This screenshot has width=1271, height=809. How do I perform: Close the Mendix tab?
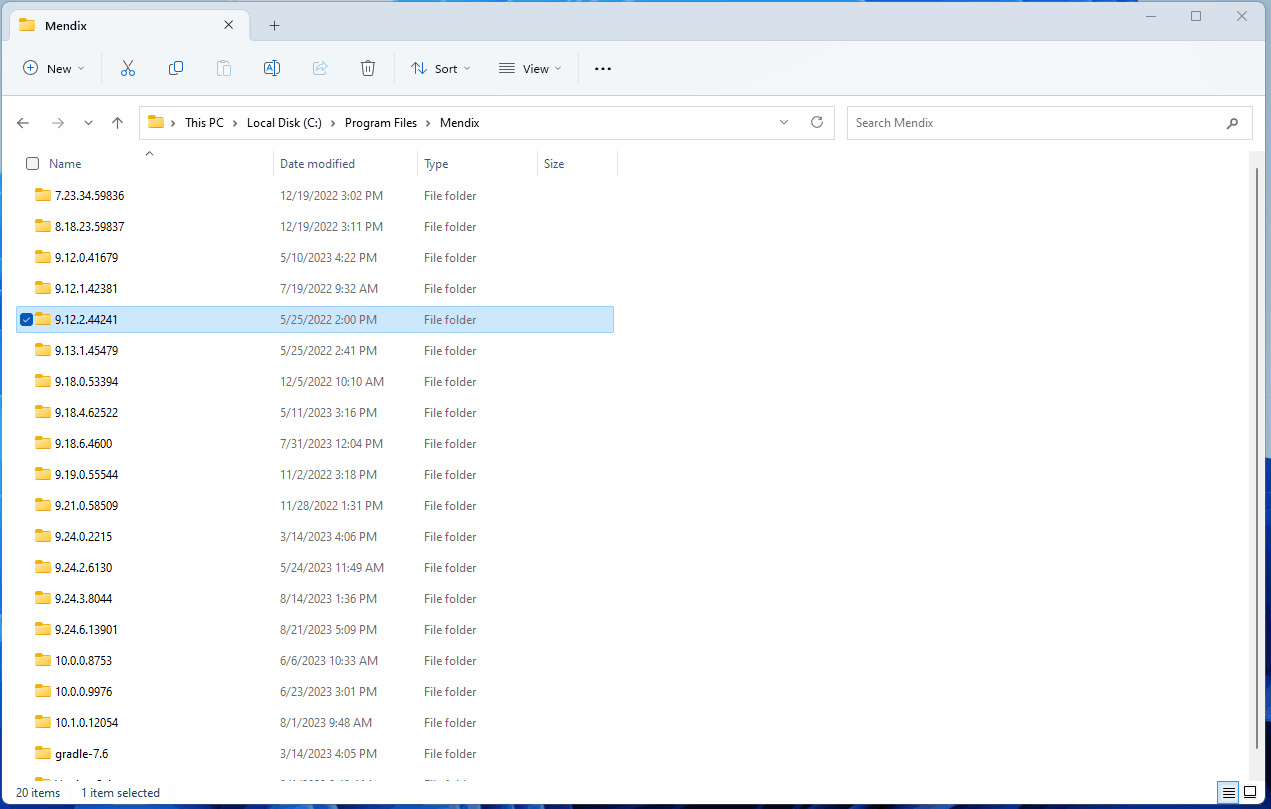pos(229,25)
